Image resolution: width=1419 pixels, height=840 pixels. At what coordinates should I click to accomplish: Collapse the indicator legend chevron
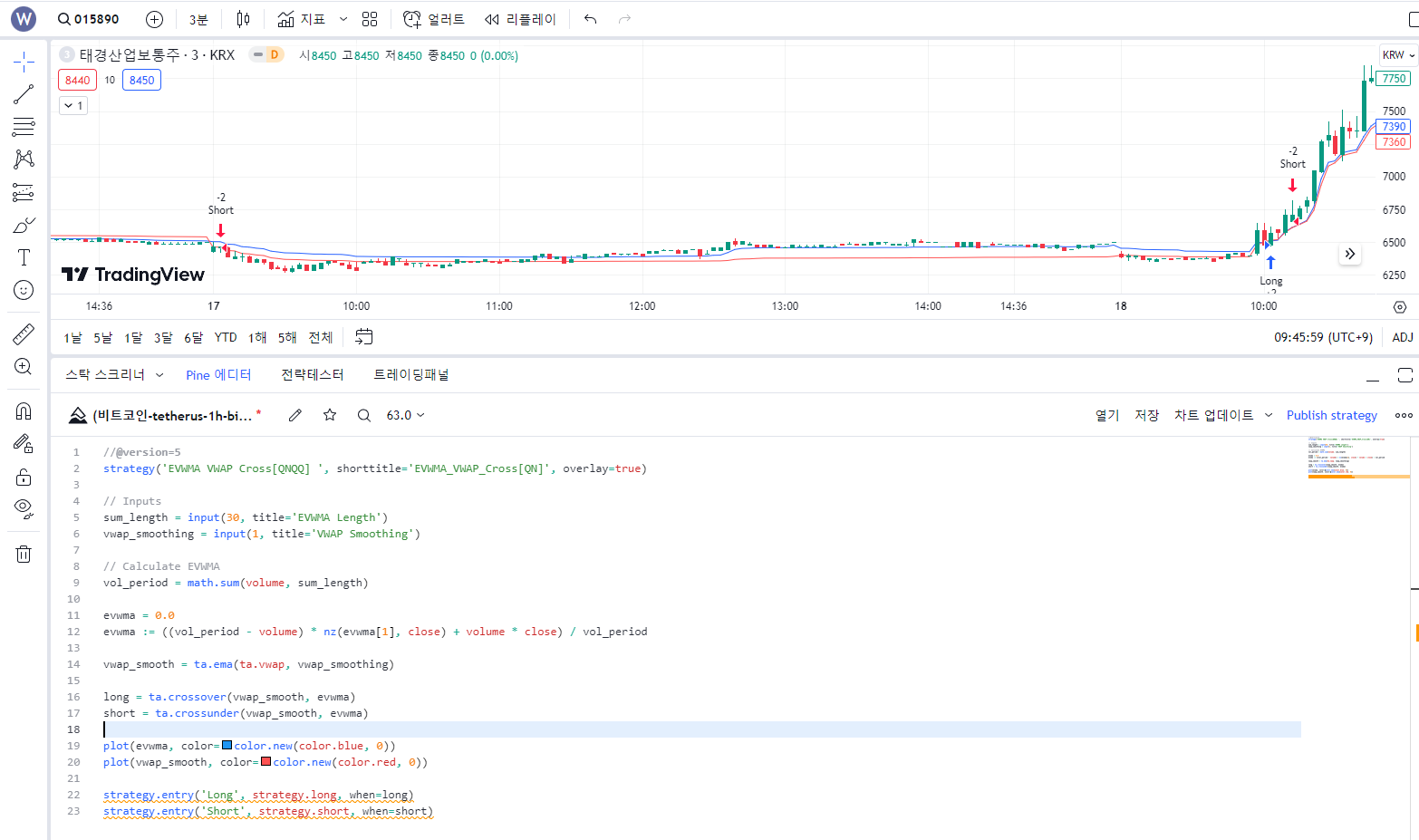click(73, 106)
